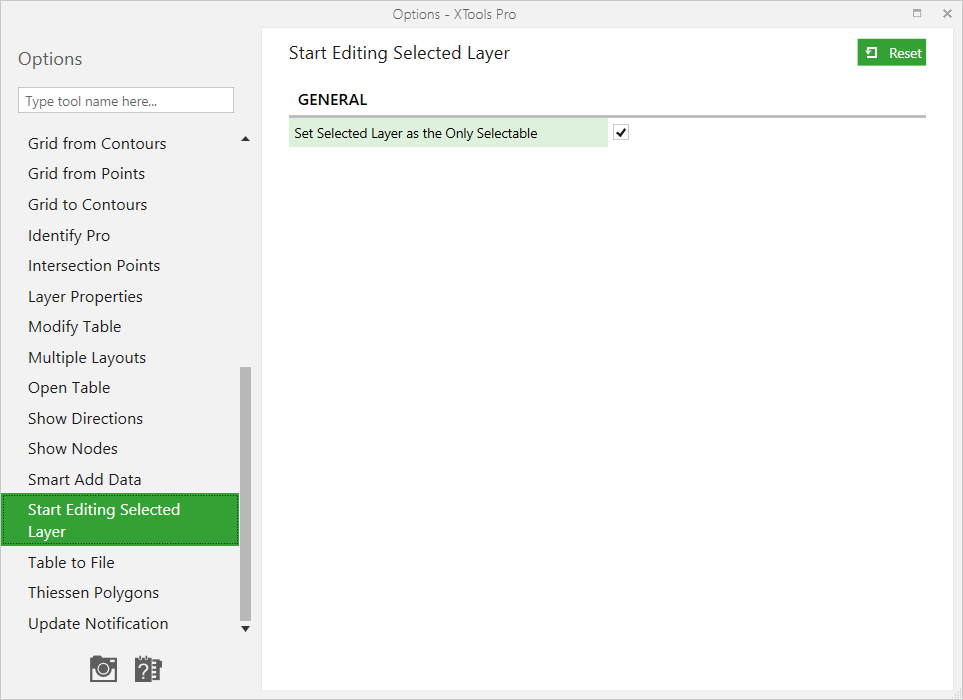
Task: Select Show Nodes in the list
Action: coord(72,449)
